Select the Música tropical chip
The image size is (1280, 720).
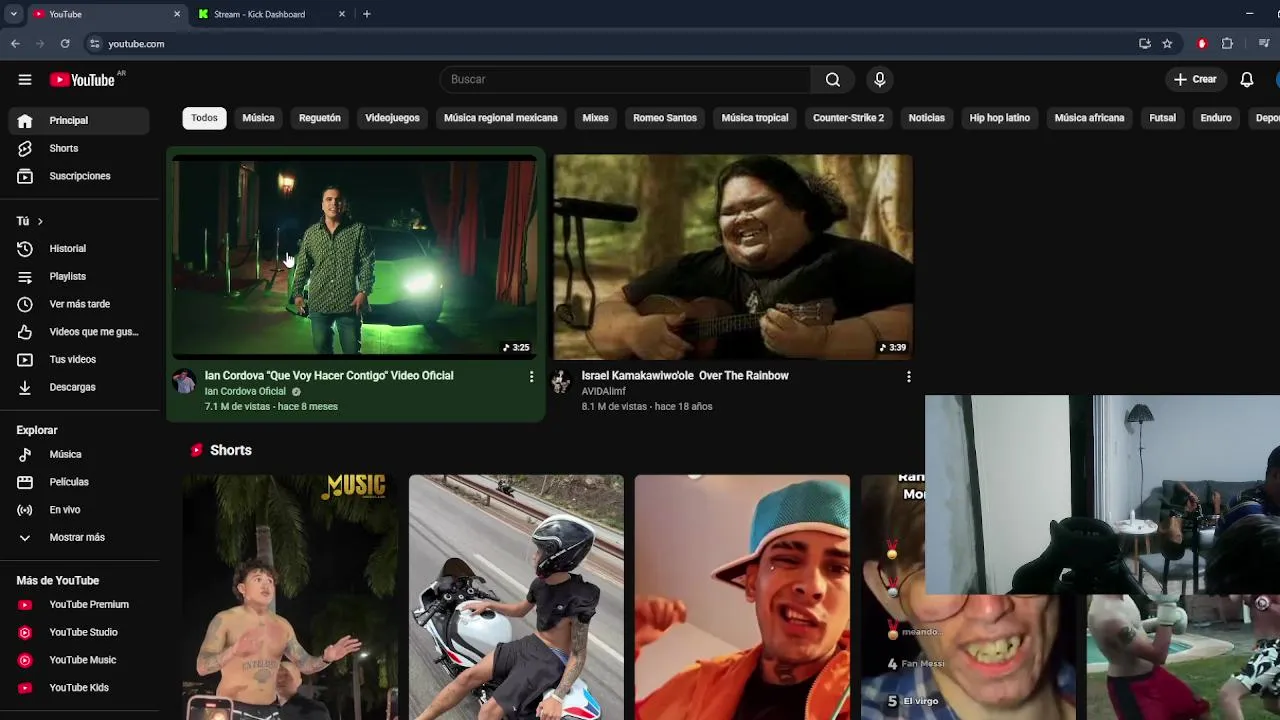(755, 118)
